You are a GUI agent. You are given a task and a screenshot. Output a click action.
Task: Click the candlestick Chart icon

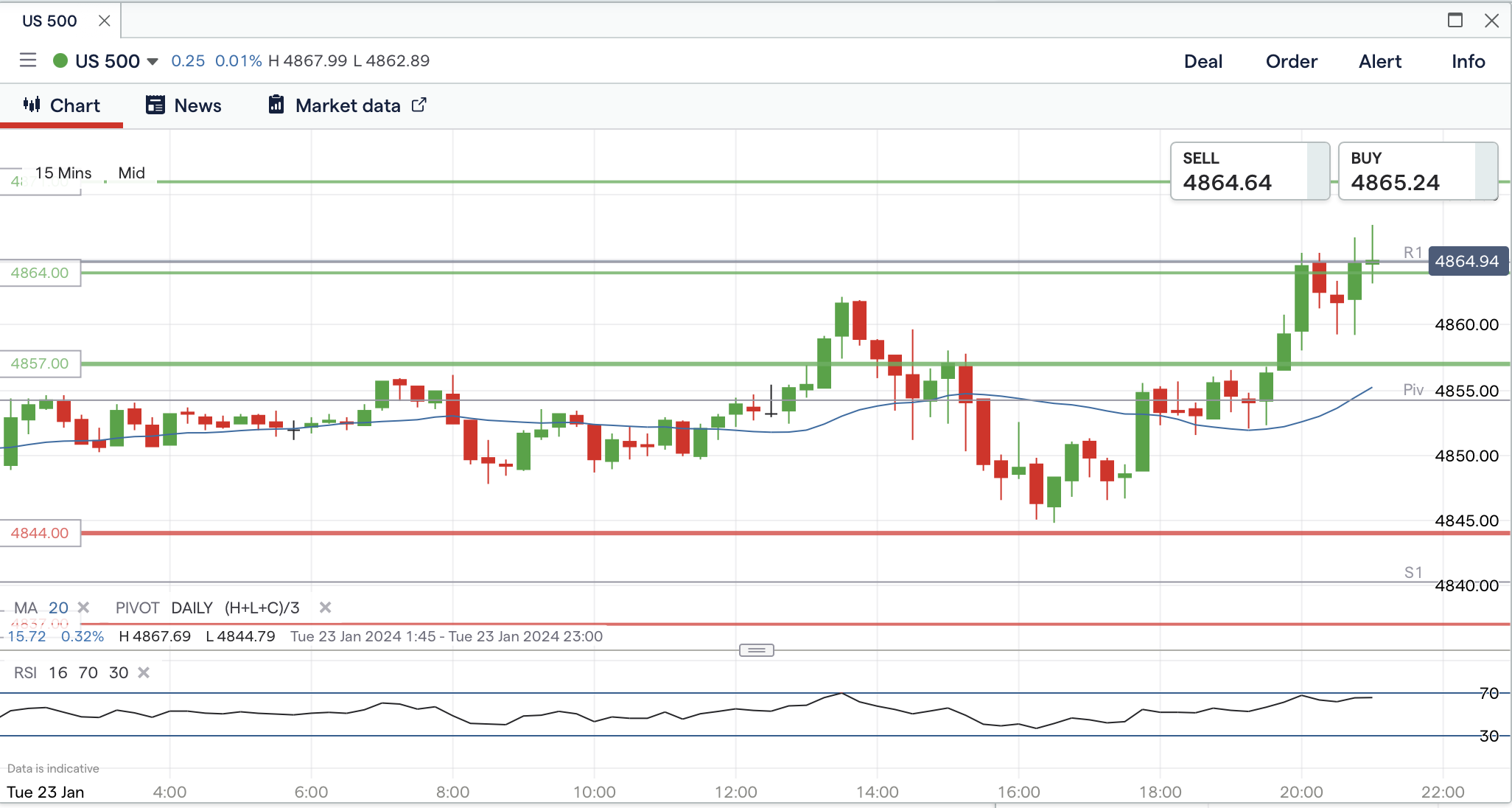32,105
